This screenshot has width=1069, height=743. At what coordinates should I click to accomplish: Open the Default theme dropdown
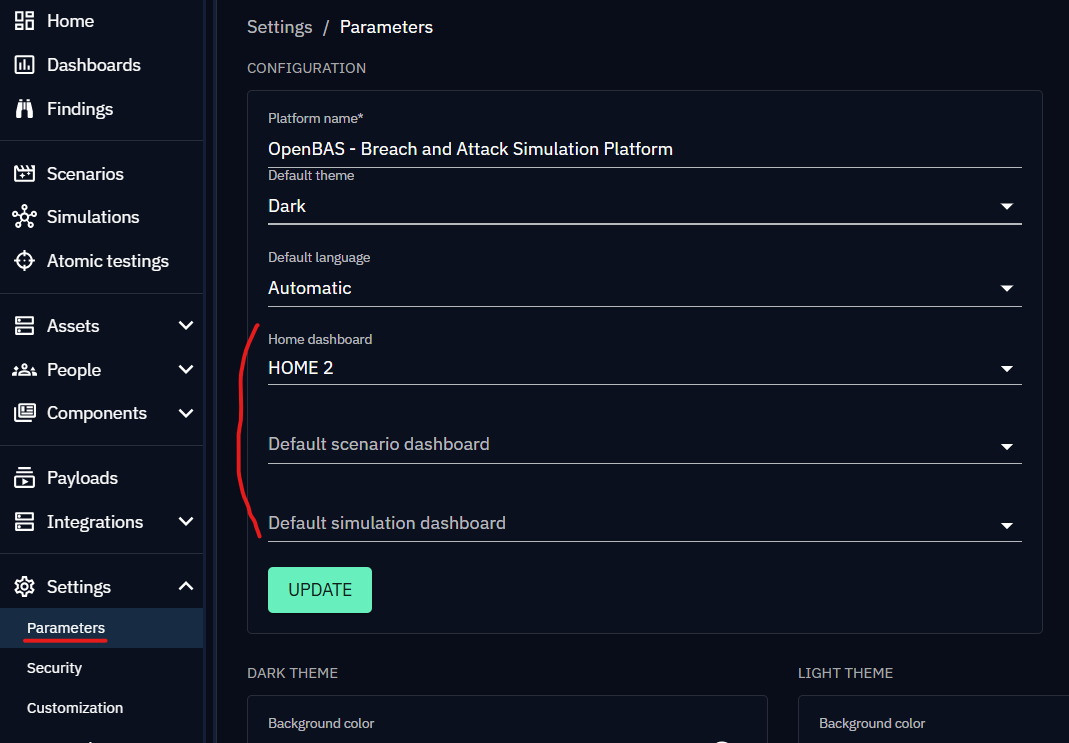coord(1006,207)
